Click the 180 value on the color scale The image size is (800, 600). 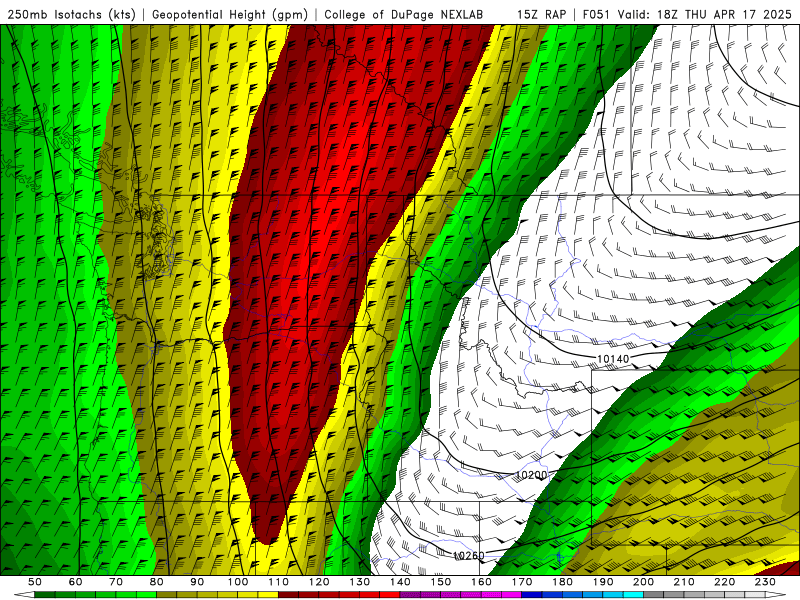563,582
